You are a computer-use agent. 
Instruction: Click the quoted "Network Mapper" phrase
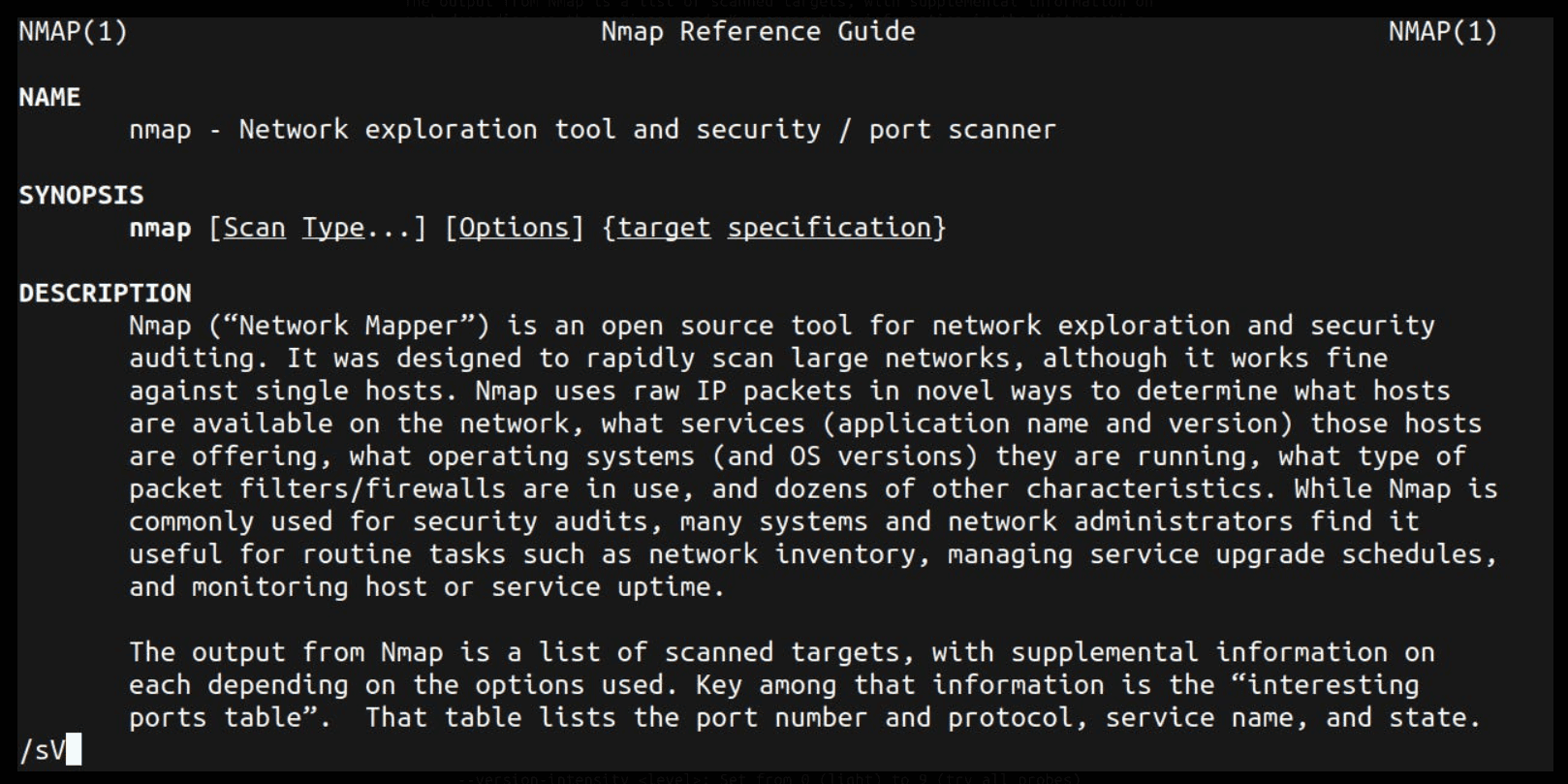pyautogui.click(x=349, y=326)
